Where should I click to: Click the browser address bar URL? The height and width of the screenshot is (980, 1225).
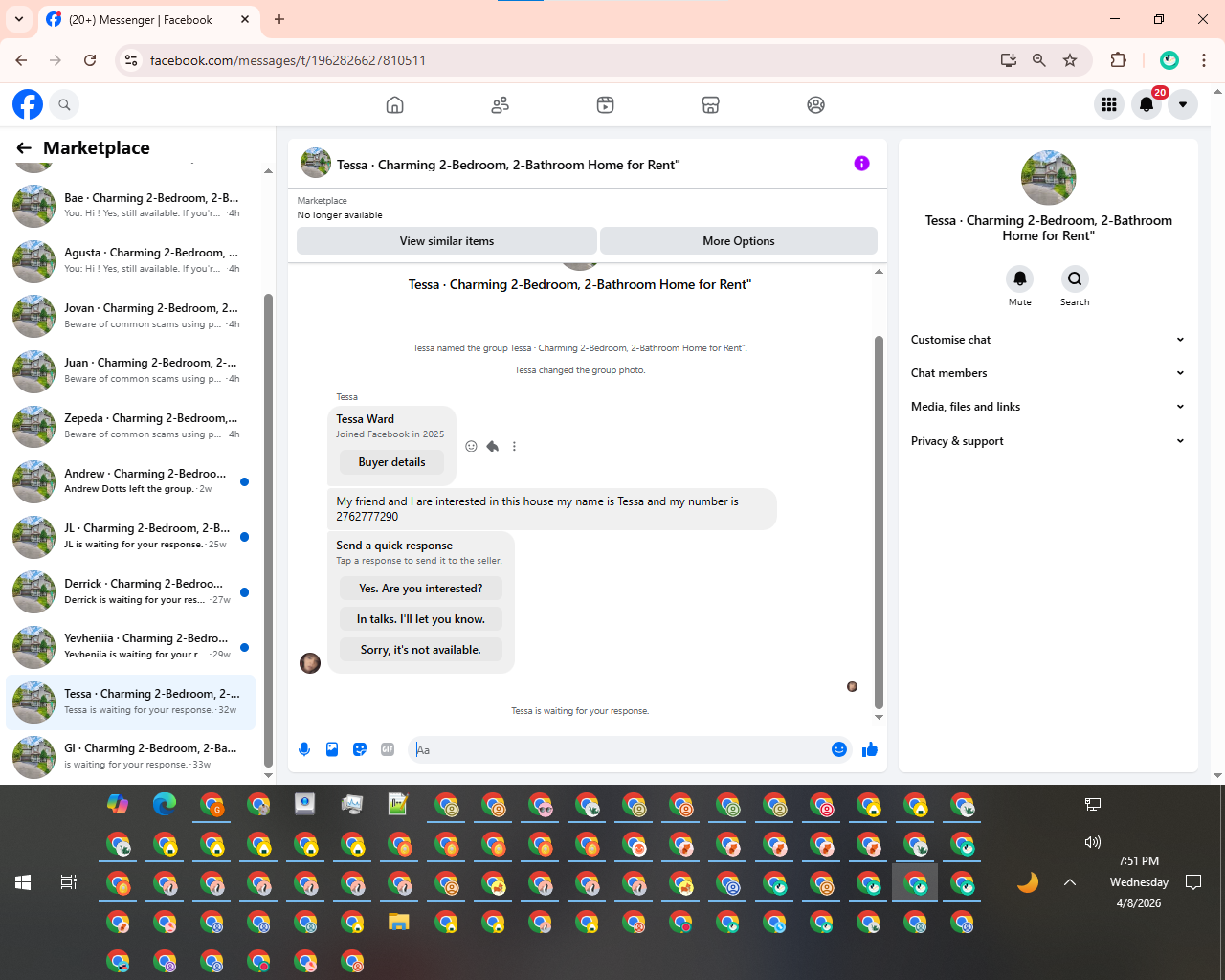[x=287, y=60]
